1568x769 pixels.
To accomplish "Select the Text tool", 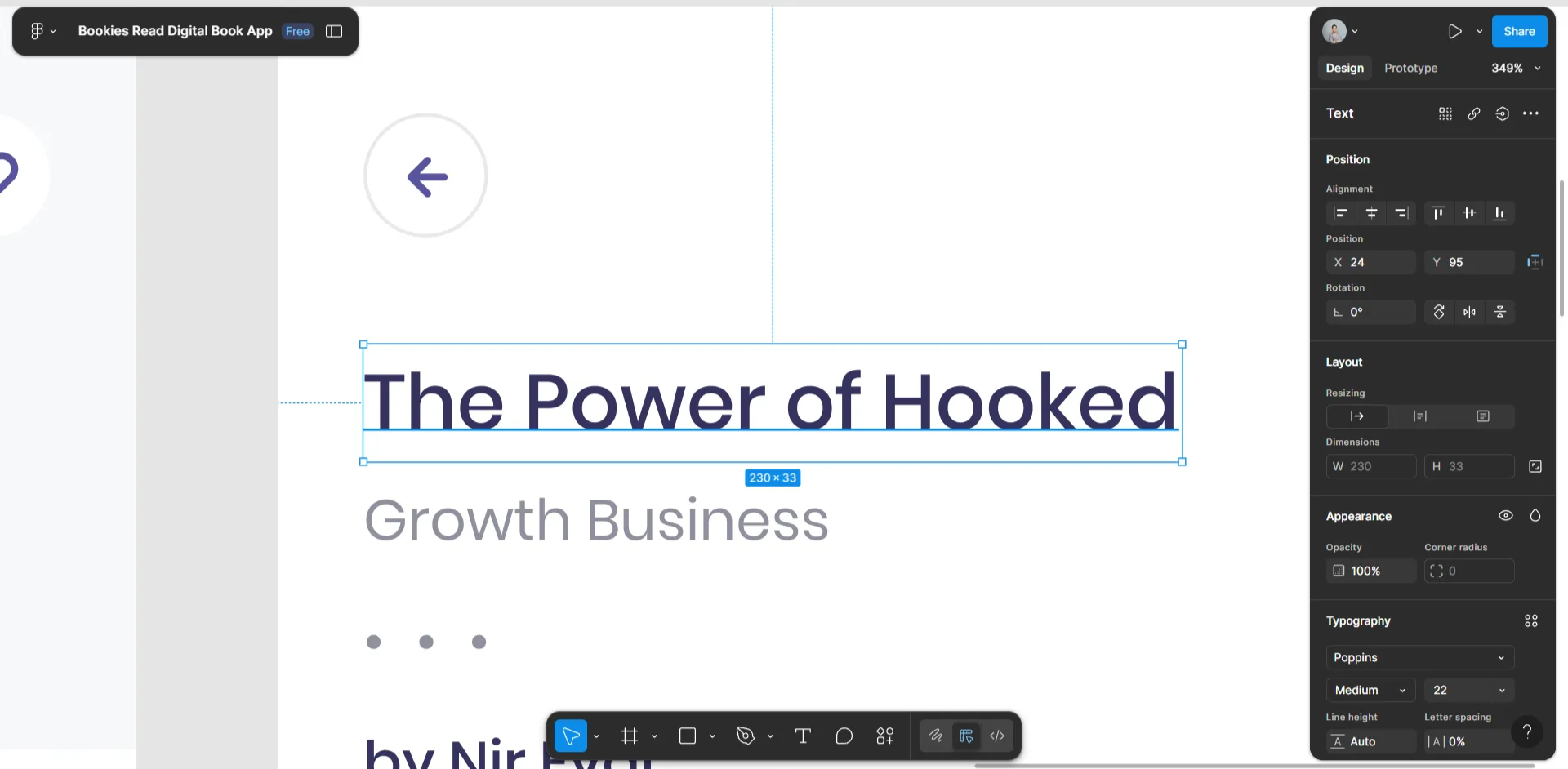I will [x=803, y=736].
